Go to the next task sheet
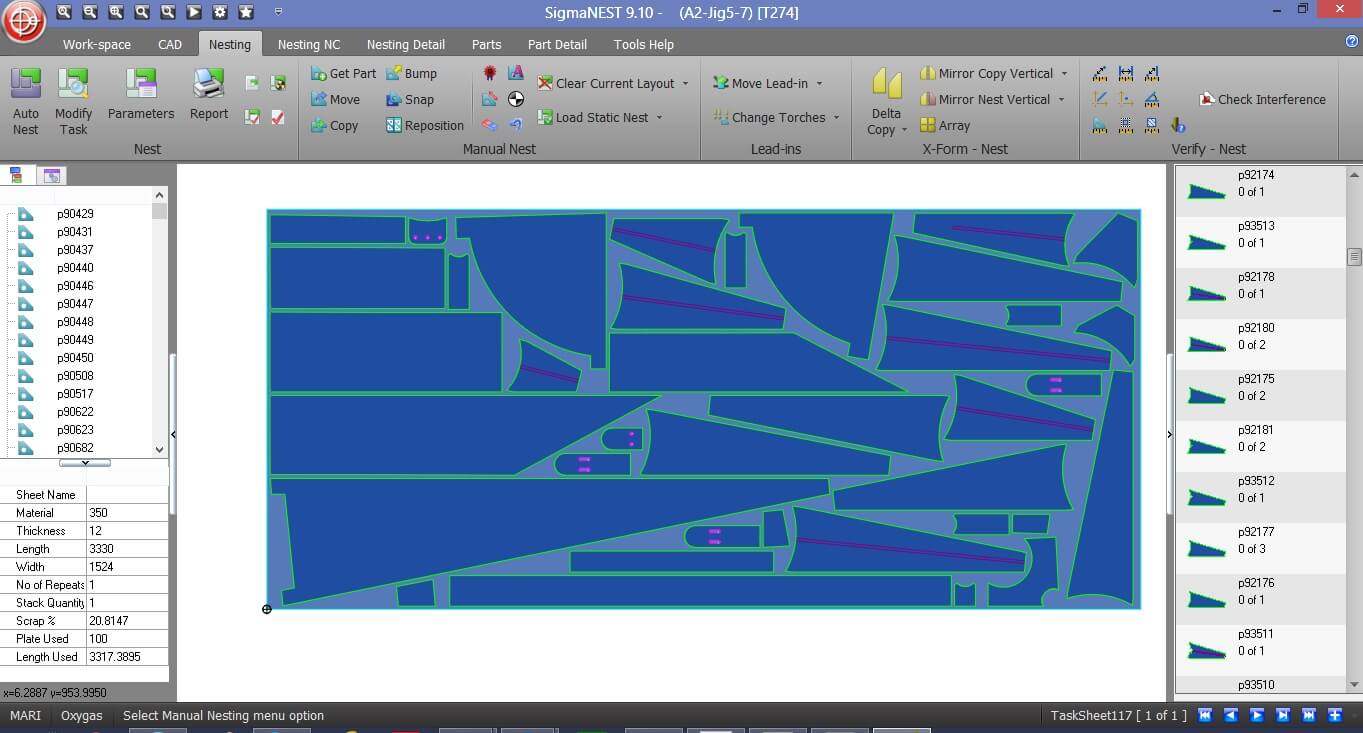This screenshot has height=733, width=1363. tap(1257, 715)
